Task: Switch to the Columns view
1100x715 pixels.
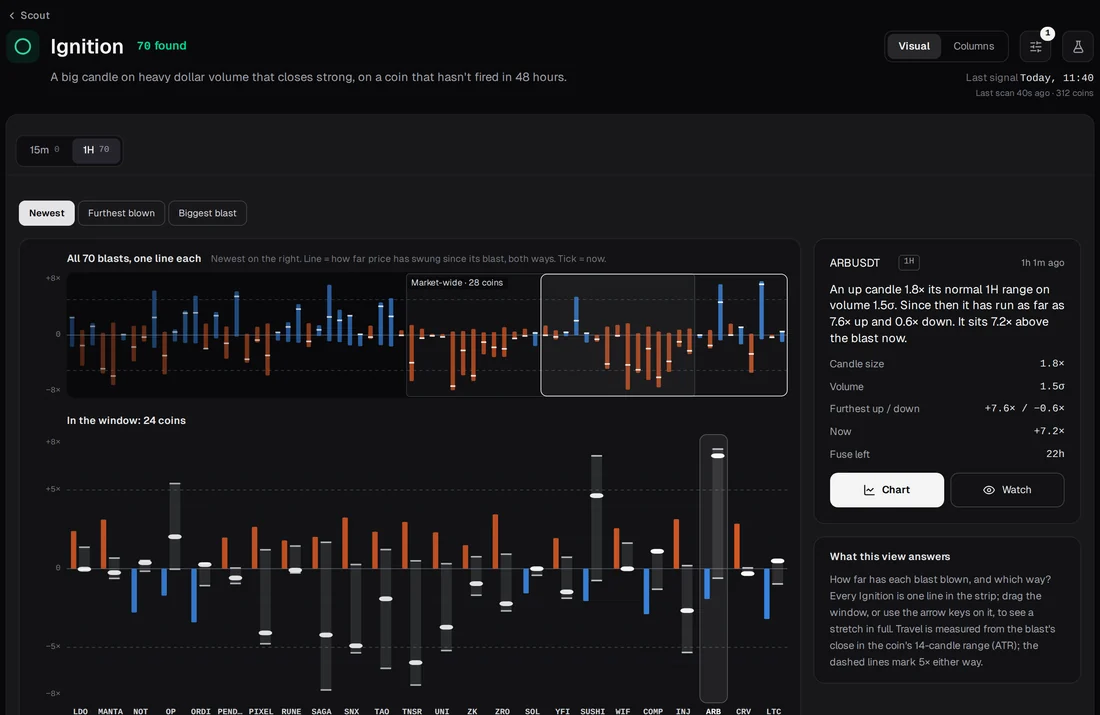Action: tap(973, 46)
